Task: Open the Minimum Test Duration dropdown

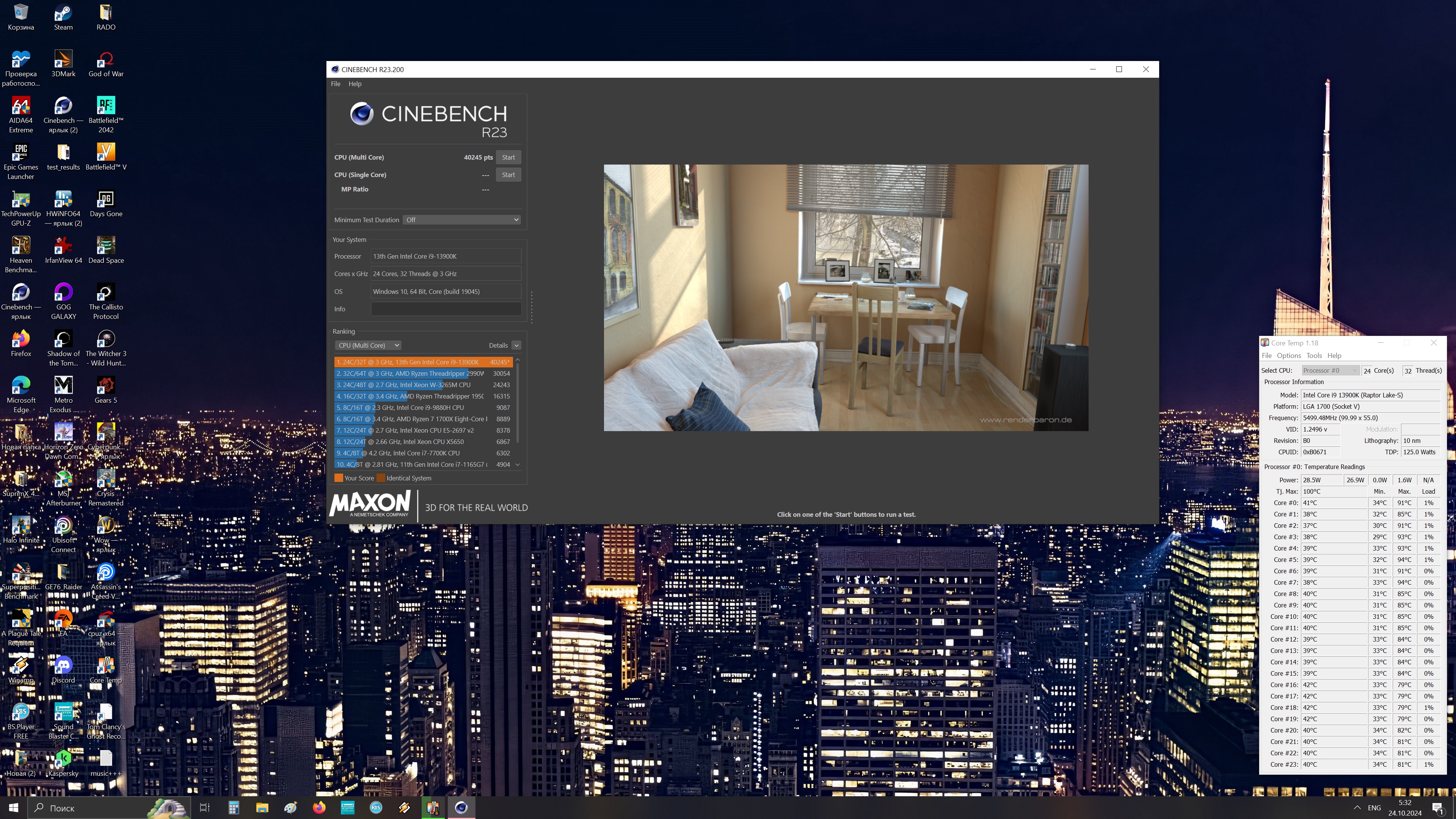Action: 461,220
